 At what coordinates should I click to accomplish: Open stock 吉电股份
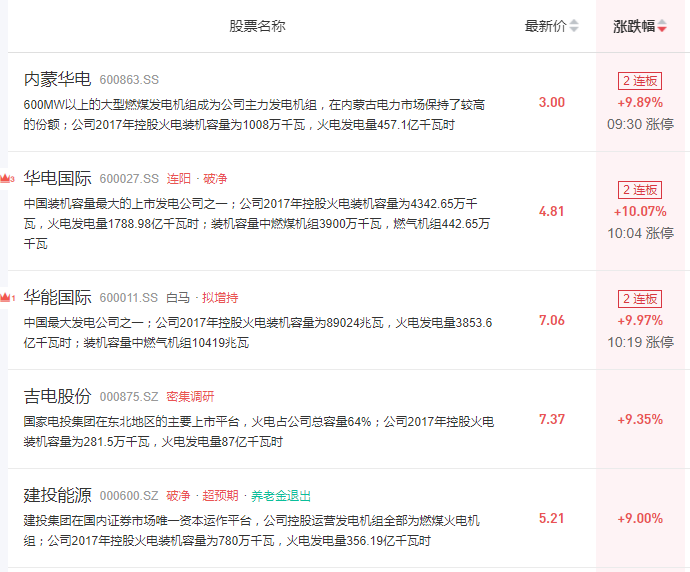pyautogui.click(x=57, y=396)
